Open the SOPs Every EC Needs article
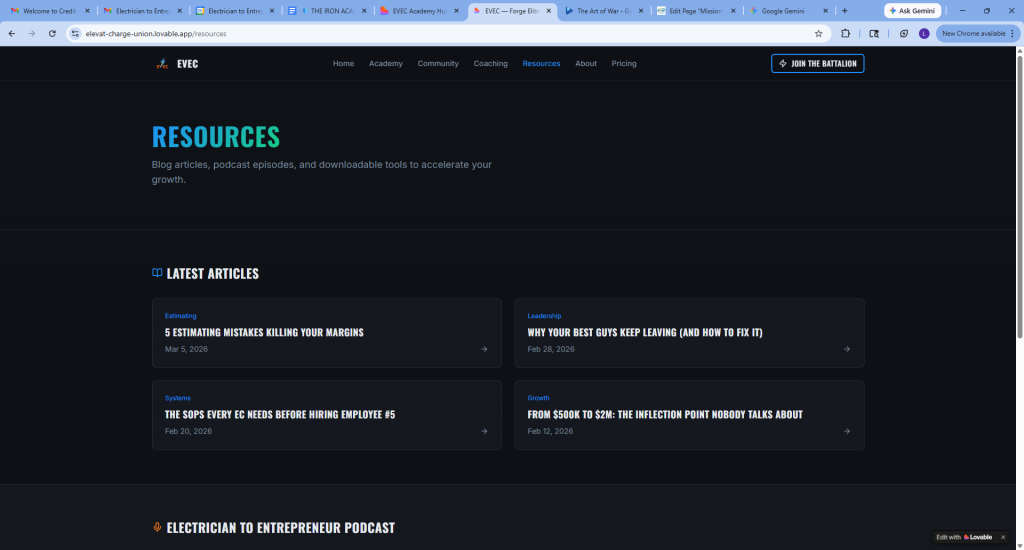The height and width of the screenshot is (550, 1024). click(x=280, y=414)
